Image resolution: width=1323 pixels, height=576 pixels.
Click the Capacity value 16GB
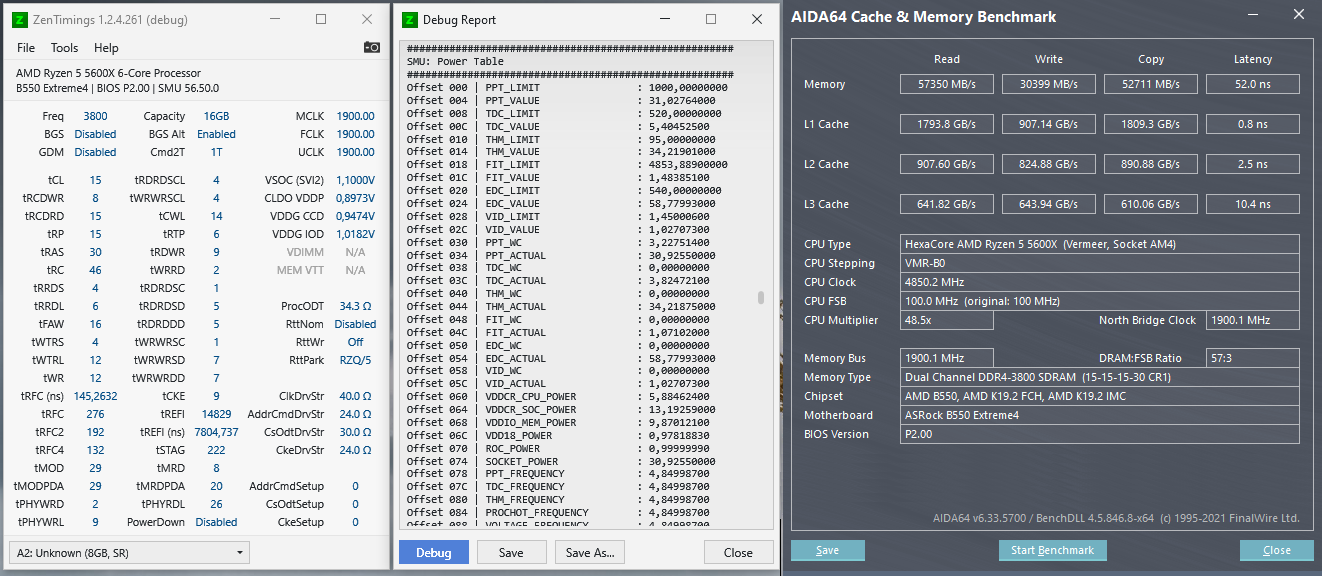point(216,116)
